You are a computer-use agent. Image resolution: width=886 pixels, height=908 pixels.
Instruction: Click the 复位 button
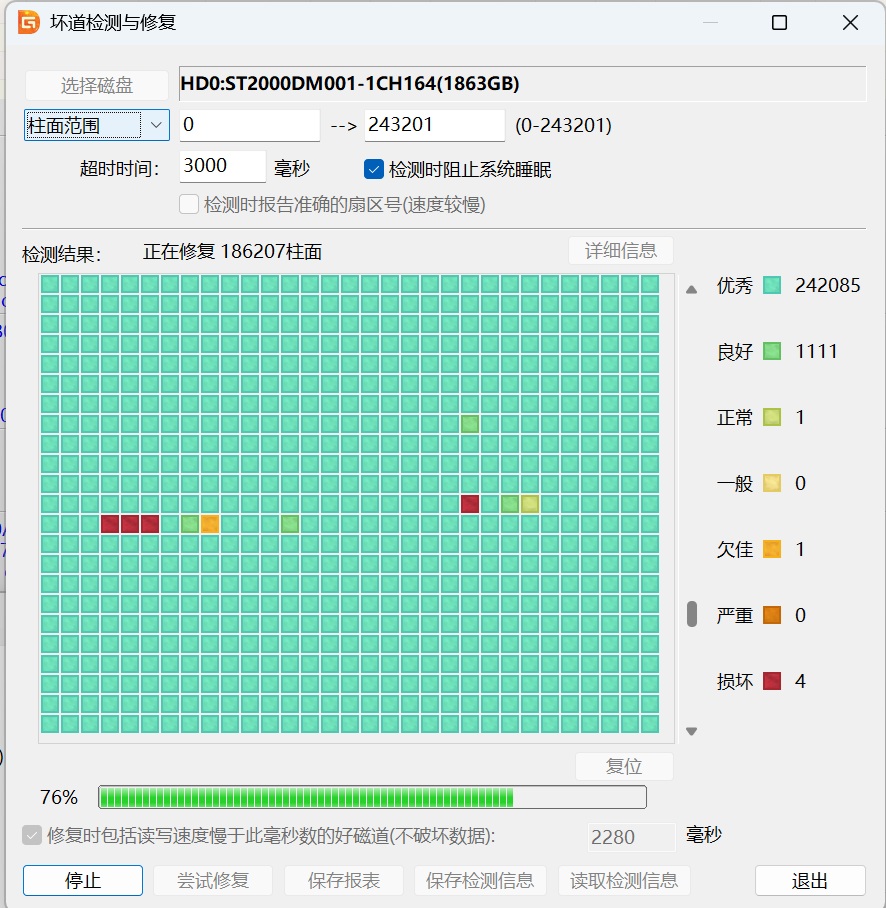pos(624,766)
